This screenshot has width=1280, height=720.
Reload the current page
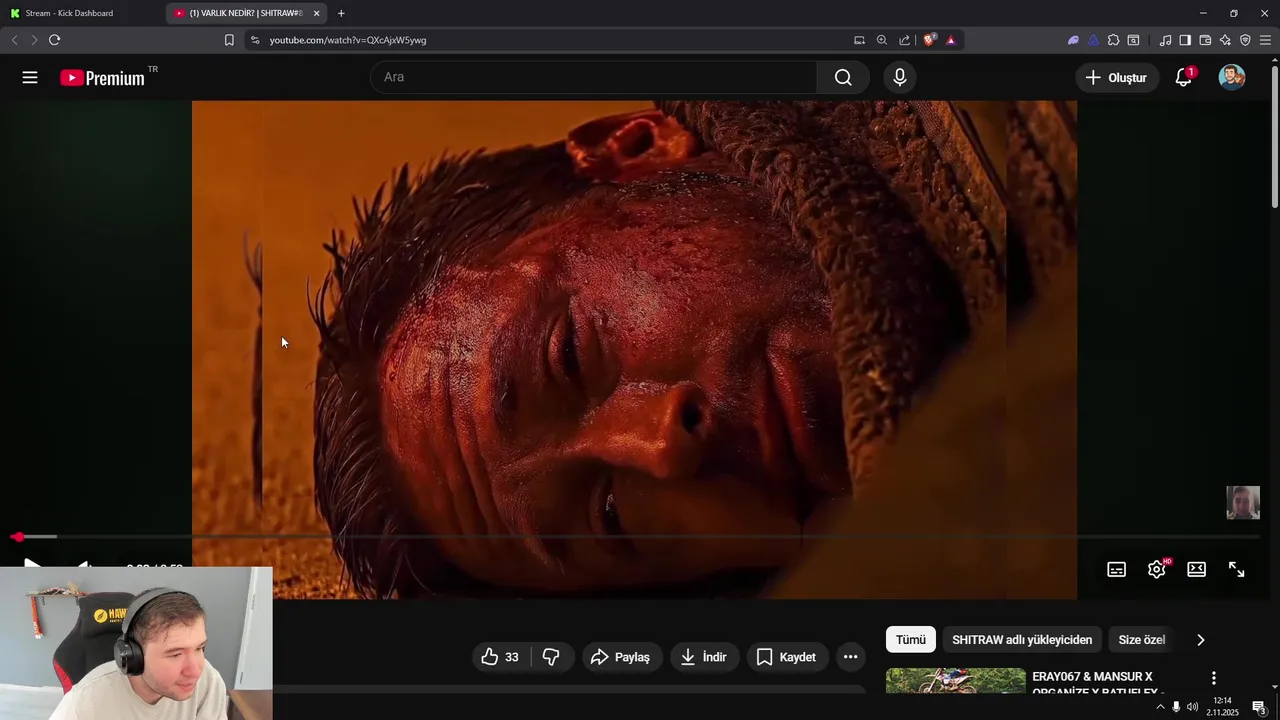54,40
